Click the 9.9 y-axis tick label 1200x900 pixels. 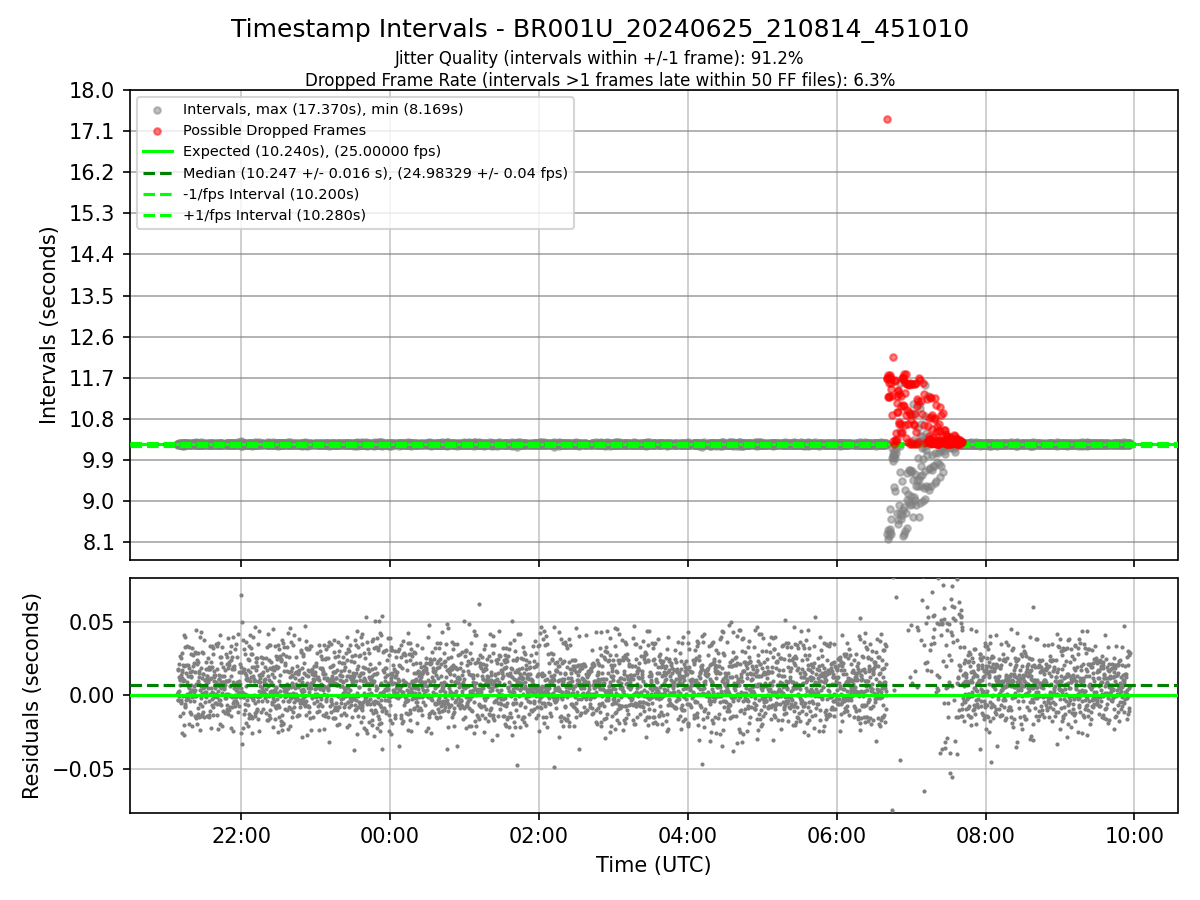coord(99,460)
